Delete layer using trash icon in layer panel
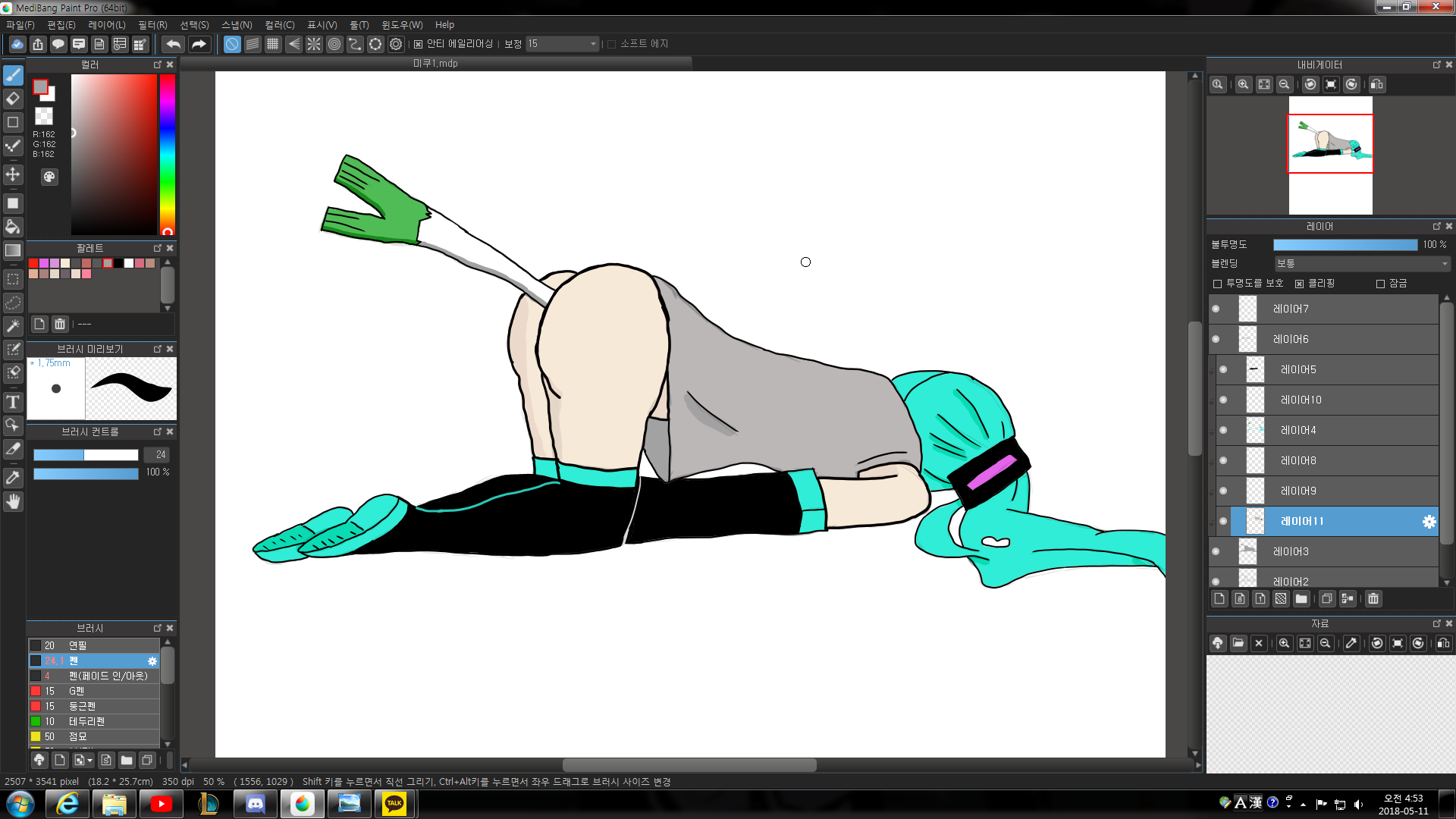Screen dimensions: 1456x819 tap(1373, 599)
